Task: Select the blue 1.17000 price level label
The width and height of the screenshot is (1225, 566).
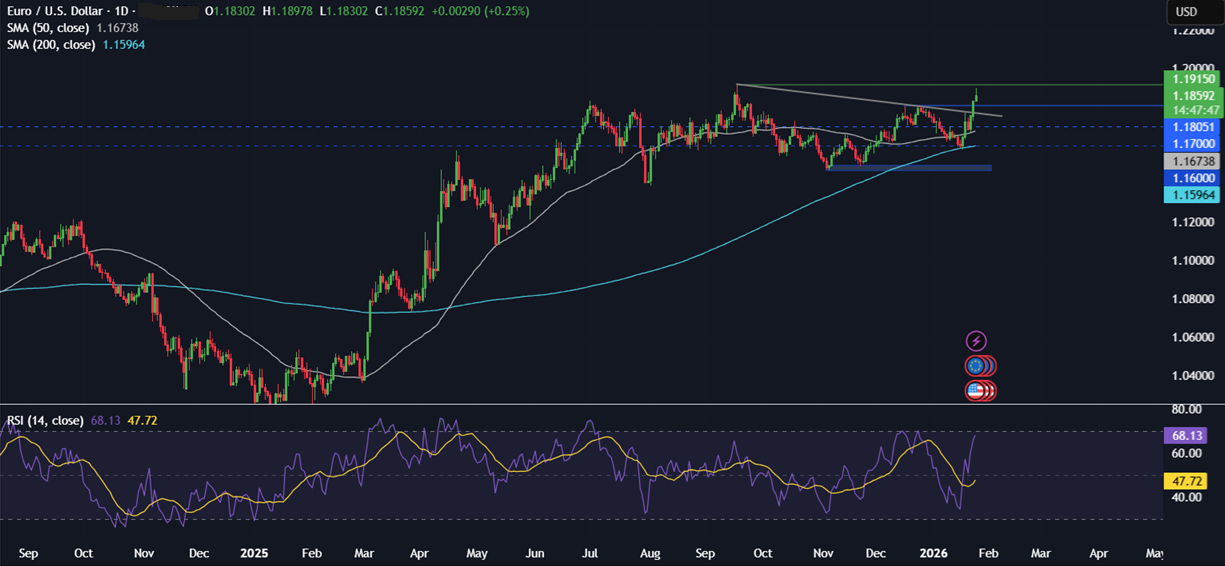Action: tap(1194, 144)
